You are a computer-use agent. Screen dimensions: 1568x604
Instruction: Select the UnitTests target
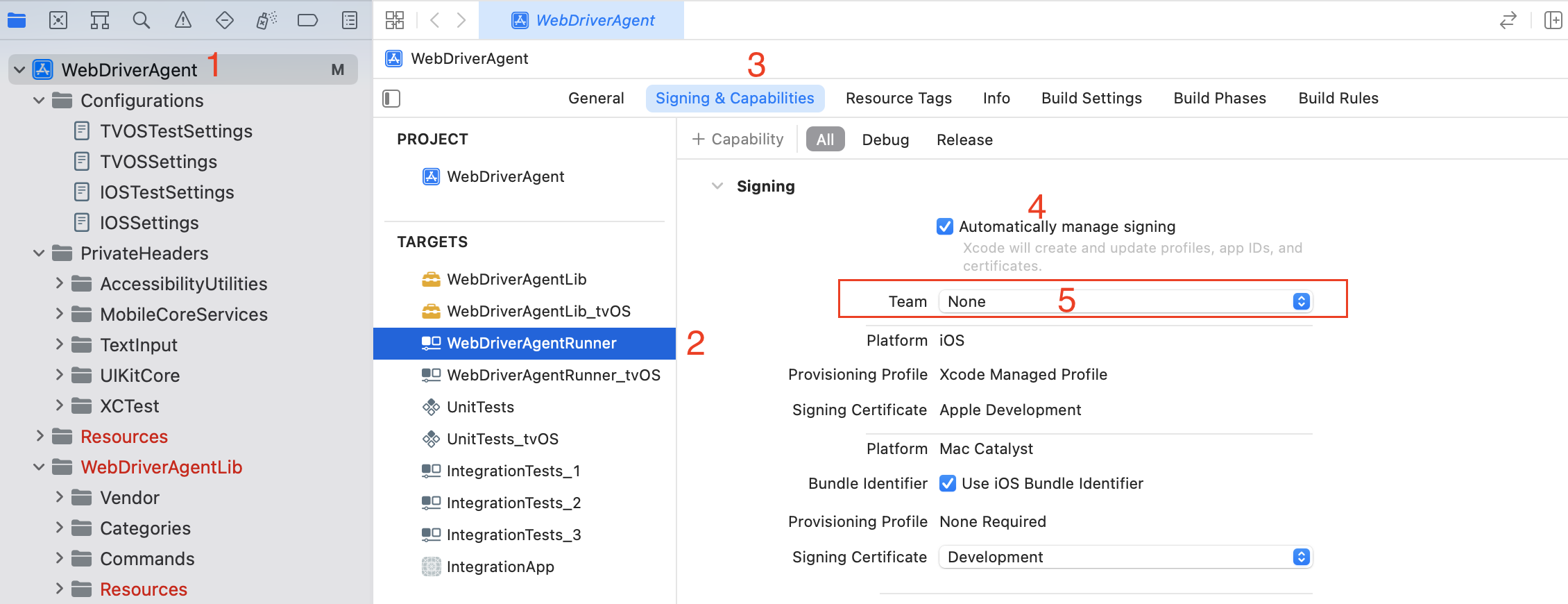point(468,407)
